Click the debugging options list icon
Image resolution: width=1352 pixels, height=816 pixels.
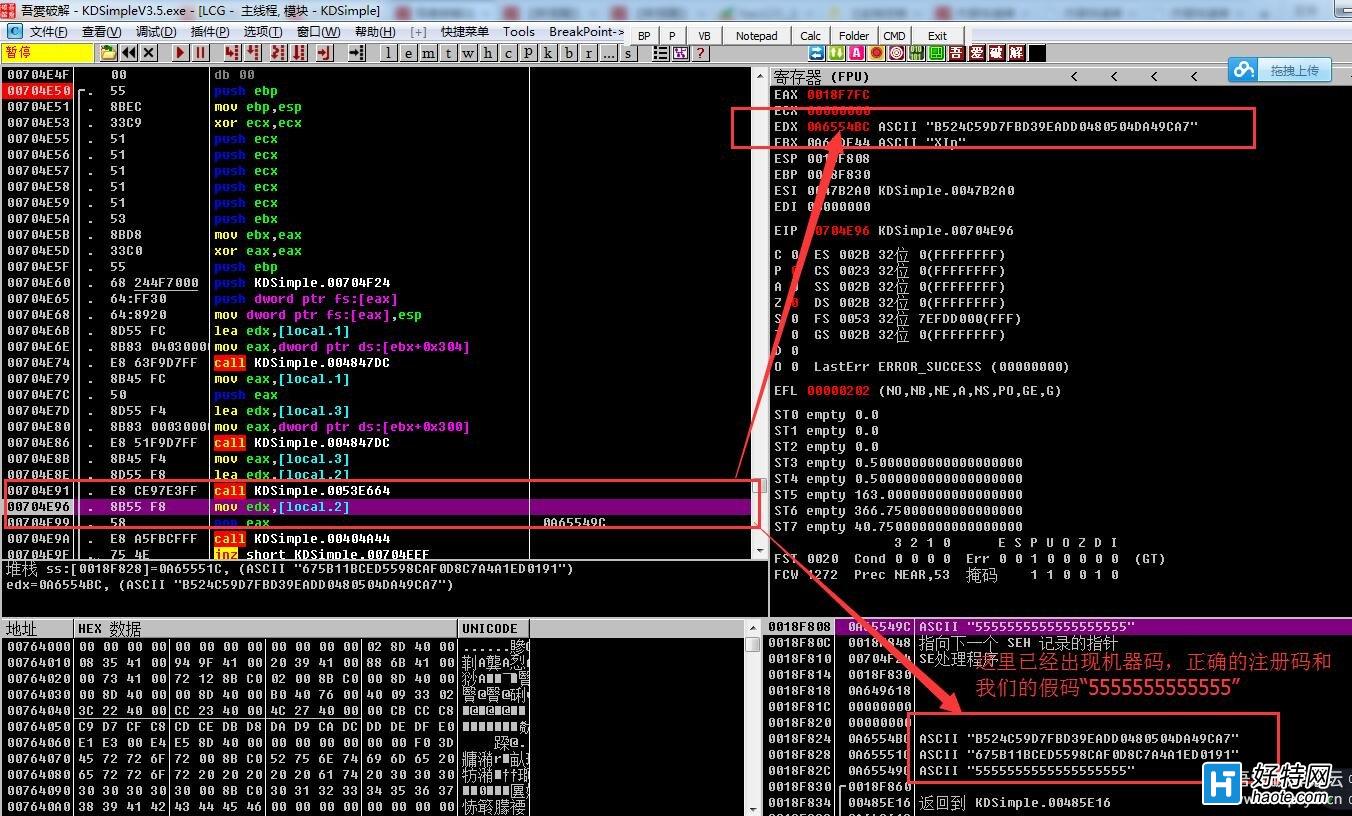point(660,53)
